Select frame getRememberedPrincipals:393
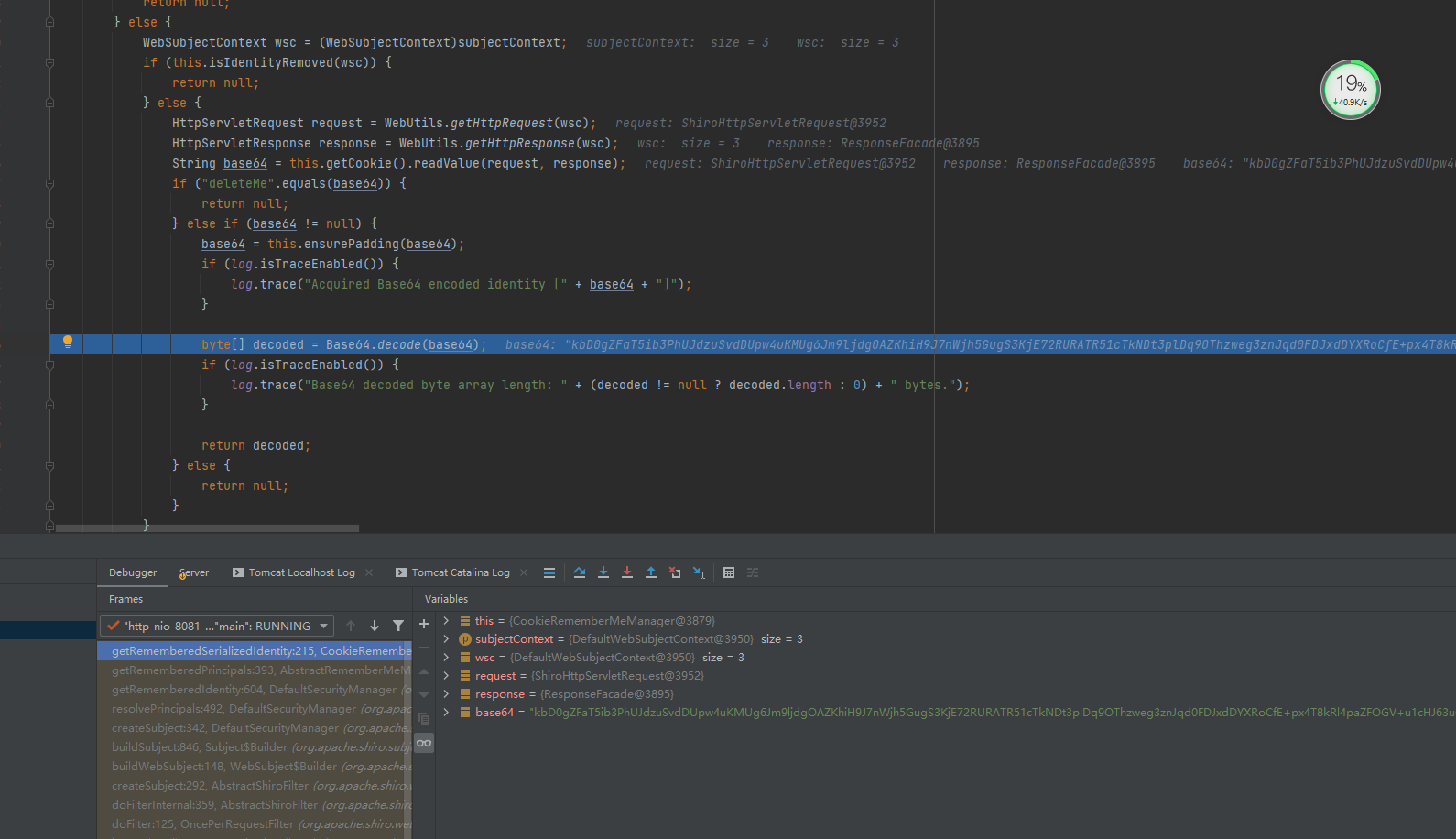Image resolution: width=1456 pixels, height=839 pixels. click(255, 670)
